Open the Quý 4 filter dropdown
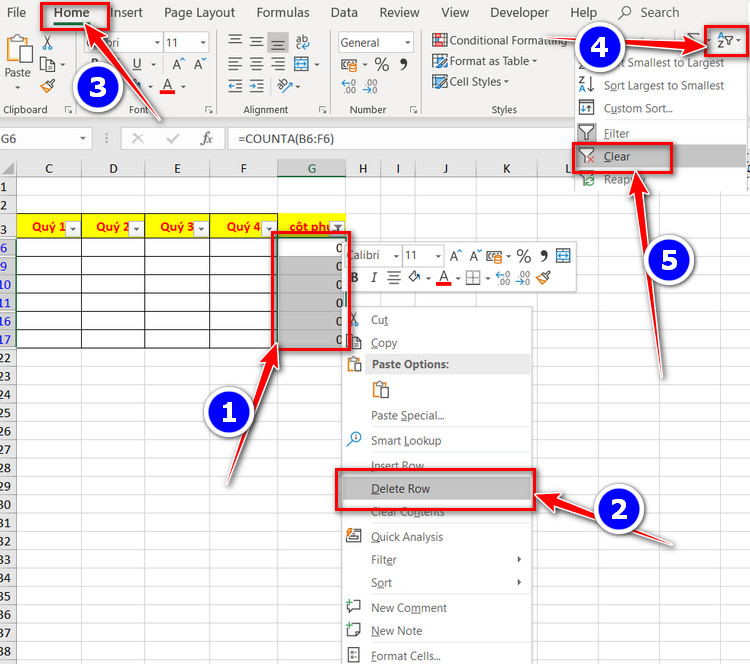Image resolution: width=750 pixels, height=664 pixels. coord(269,229)
